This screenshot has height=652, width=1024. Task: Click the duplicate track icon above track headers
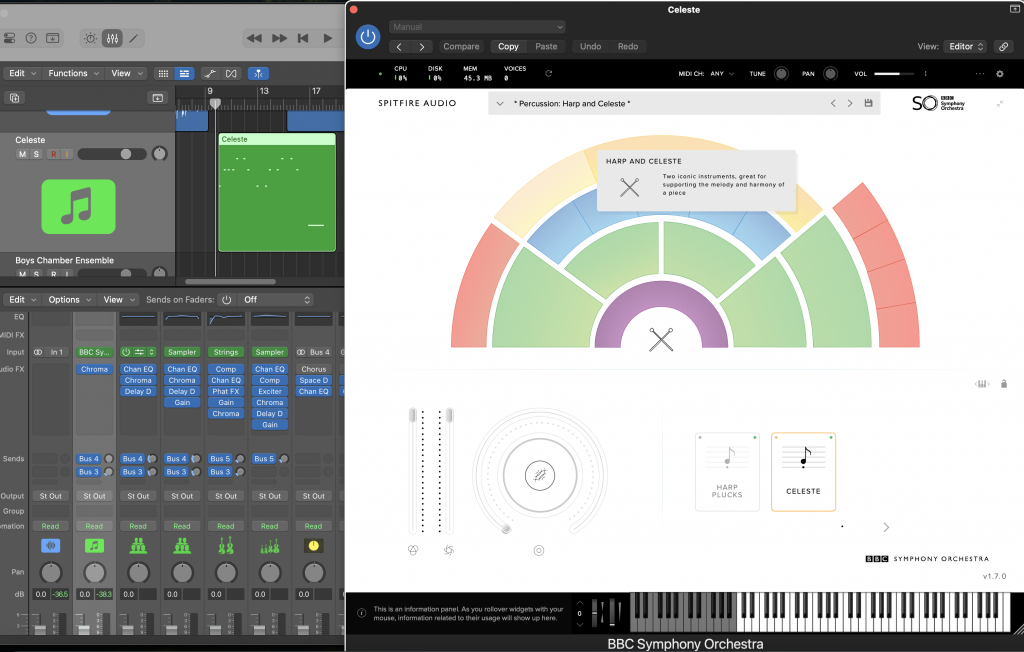[x=14, y=98]
